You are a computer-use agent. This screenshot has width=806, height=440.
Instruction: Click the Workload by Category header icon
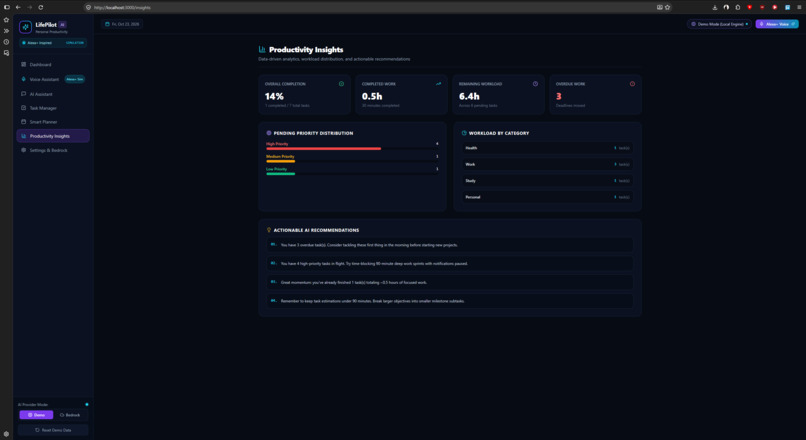[x=464, y=133]
